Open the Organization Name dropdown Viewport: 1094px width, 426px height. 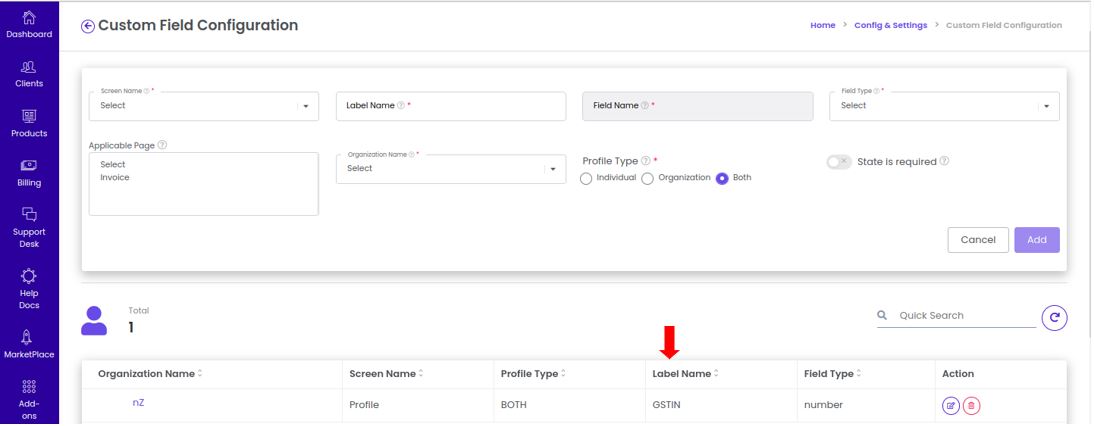pos(451,169)
